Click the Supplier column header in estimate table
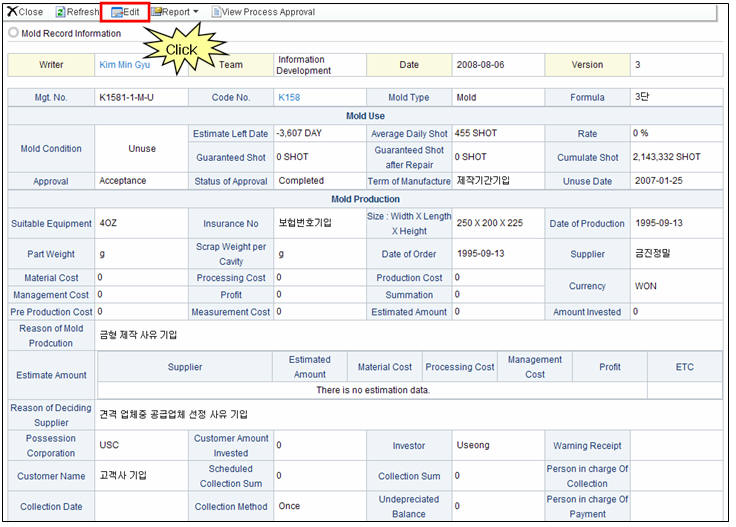 pos(185,367)
